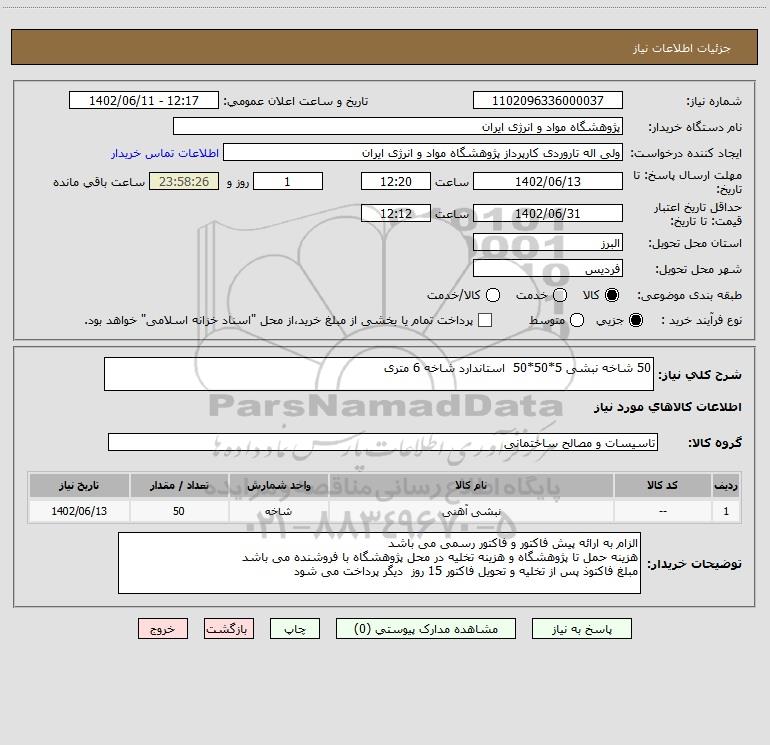Click the price validity date 1402/06/31 field
Viewport: 770px width, 745px height.
click(x=548, y=213)
